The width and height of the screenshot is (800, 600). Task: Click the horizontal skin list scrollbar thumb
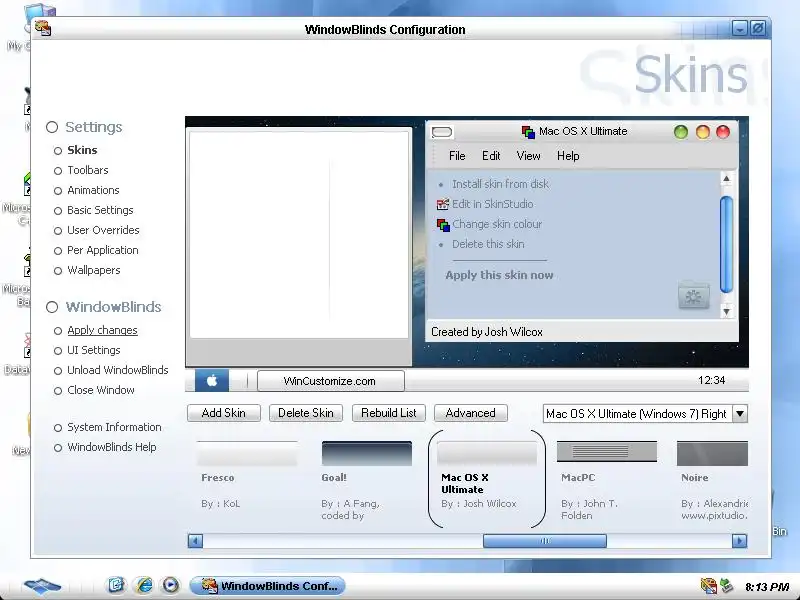coord(544,541)
